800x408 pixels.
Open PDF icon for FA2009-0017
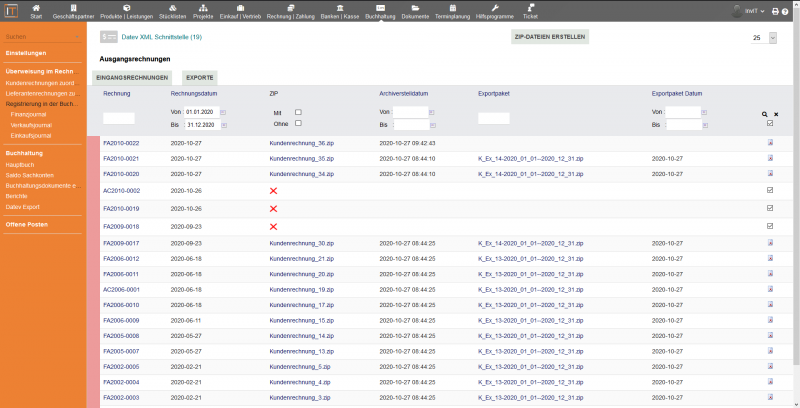click(770, 243)
